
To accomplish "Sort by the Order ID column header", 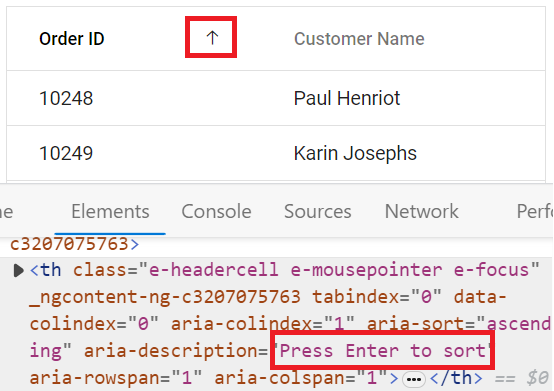I will 72,38.
